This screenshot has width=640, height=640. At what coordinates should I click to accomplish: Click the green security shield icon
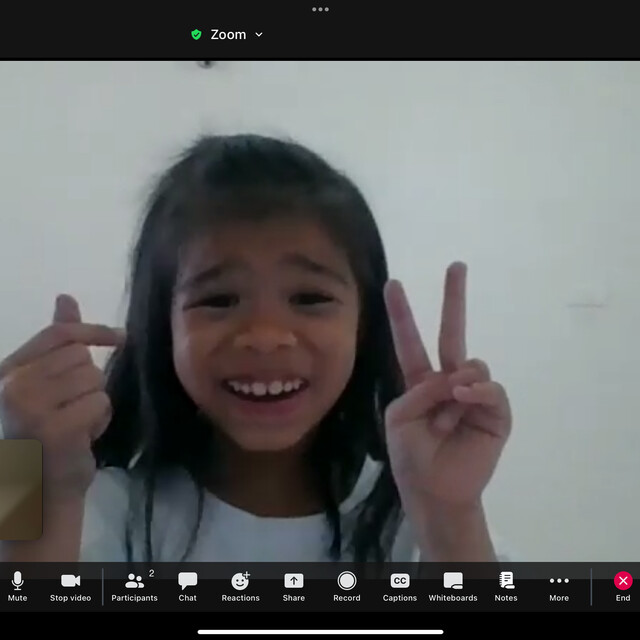196,35
